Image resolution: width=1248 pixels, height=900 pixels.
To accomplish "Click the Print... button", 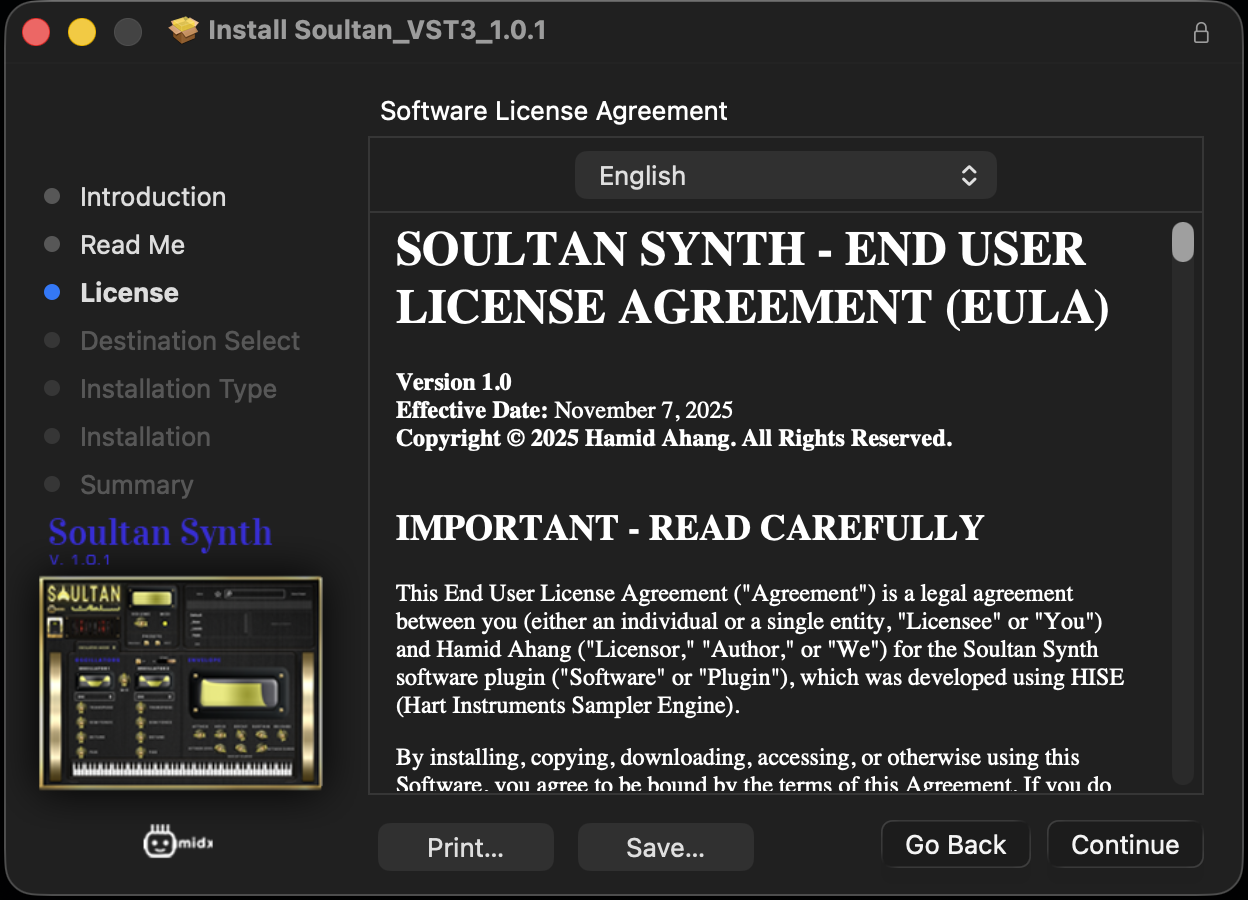I will 465,847.
